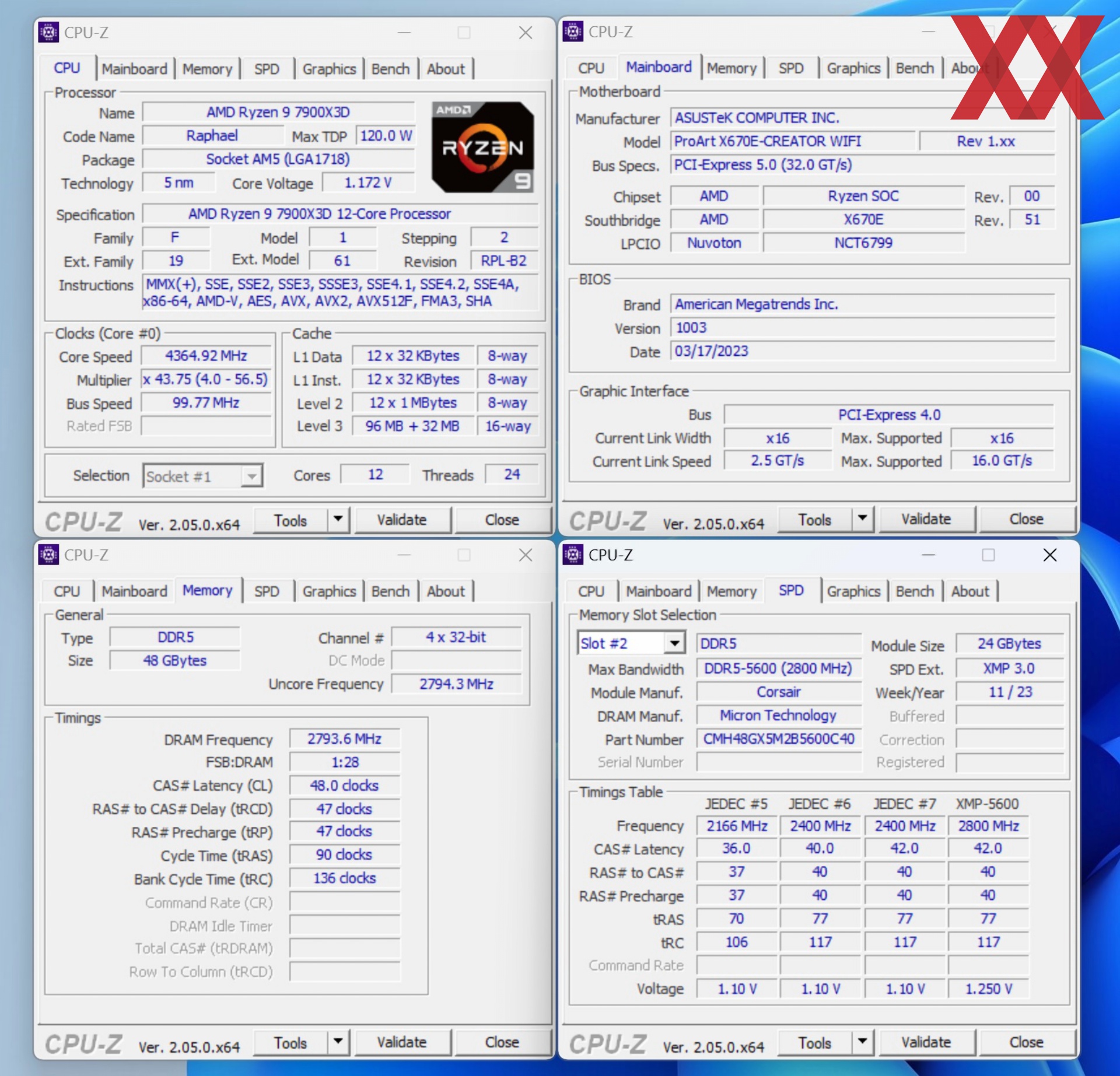Open Mainboard tab in the SPD window

[659, 591]
